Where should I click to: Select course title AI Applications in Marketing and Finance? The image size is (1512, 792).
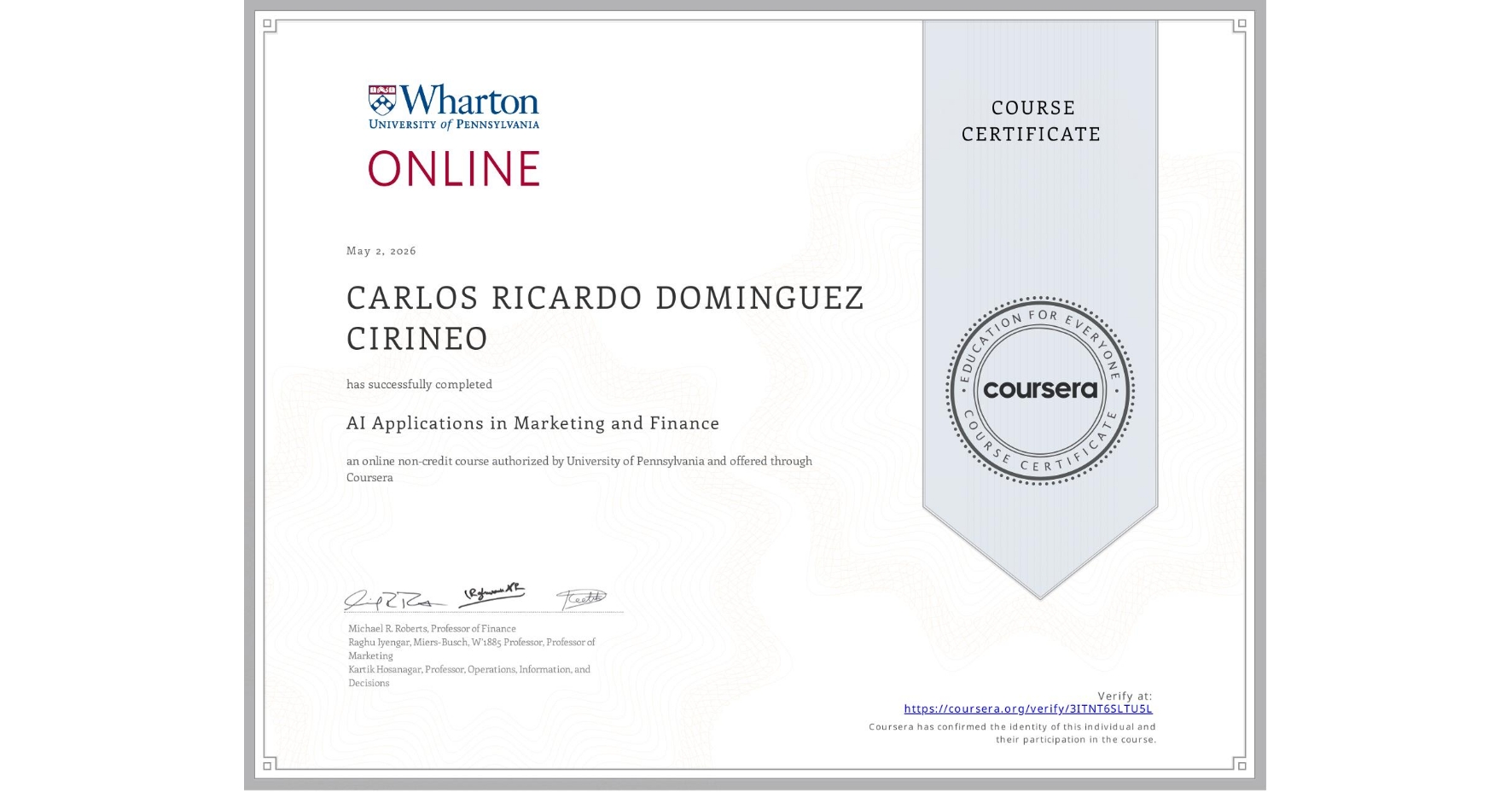click(532, 422)
